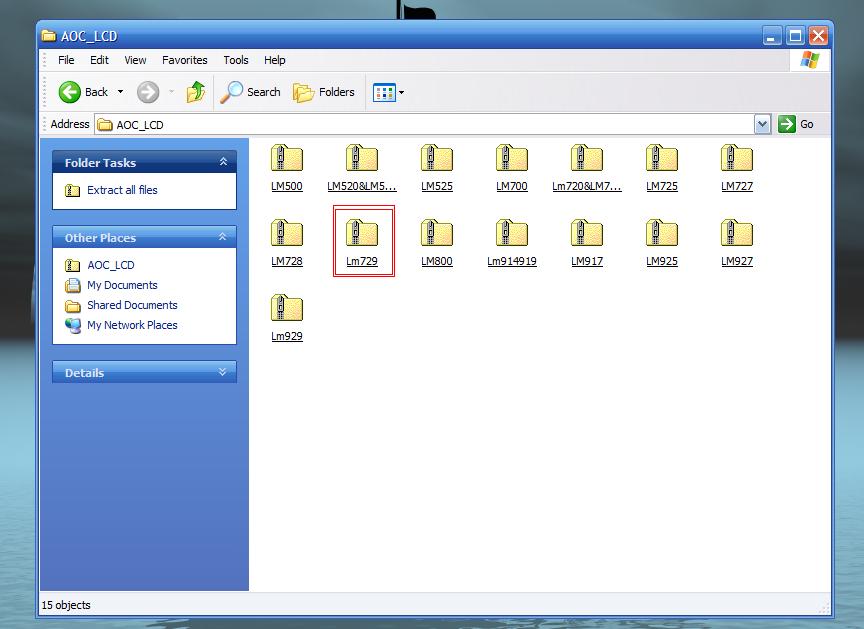Image resolution: width=864 pixels, height=629 pixels.
Task: Select the LM800 zipped folder icon
Action: click(437, 233)
